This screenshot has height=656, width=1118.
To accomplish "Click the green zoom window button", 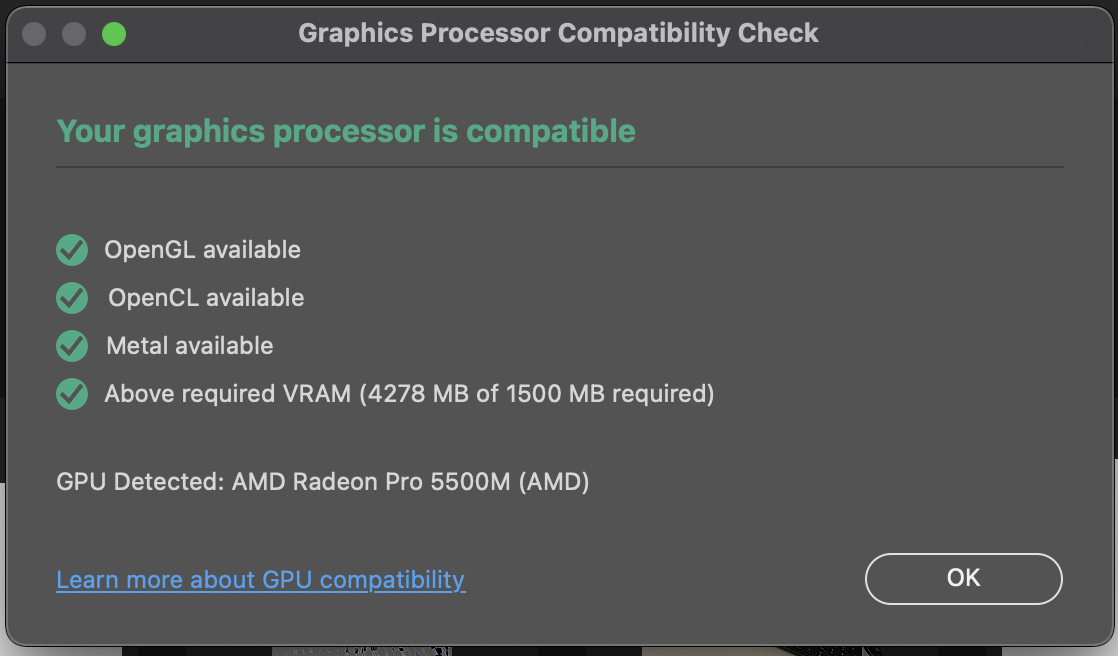I will coord(114,34).
